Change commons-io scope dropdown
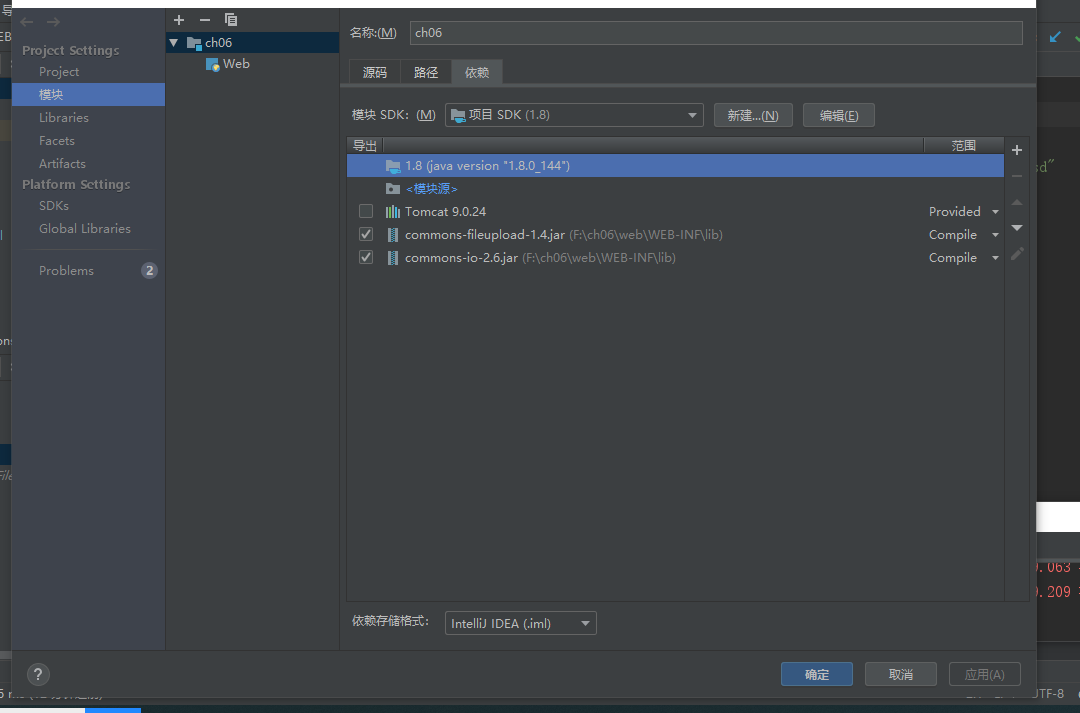This screenshot has height=713, width=1080. (964, 258)
